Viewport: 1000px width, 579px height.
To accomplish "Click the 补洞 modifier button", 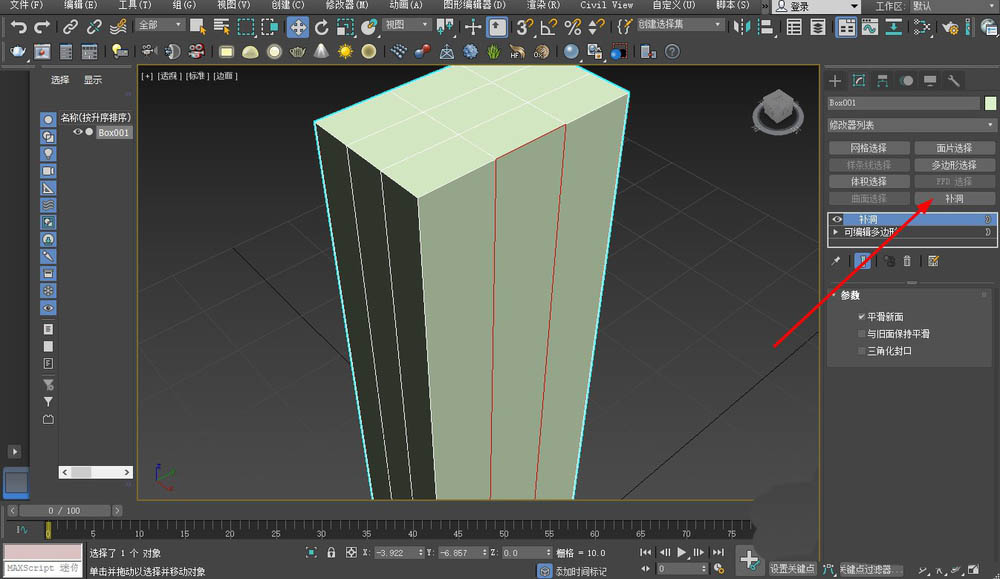I will click(x=954, y=199).
